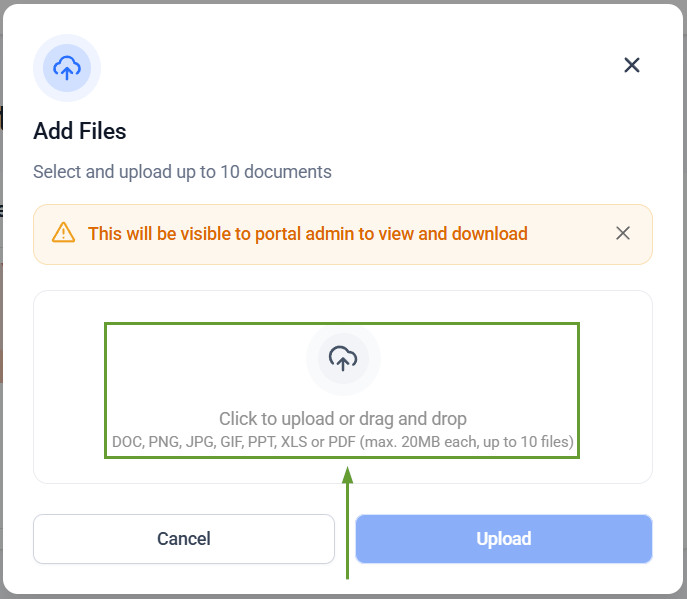Close the Add Files dialog with the X
The image size is (687, 599).
click(x=632, y=65)
